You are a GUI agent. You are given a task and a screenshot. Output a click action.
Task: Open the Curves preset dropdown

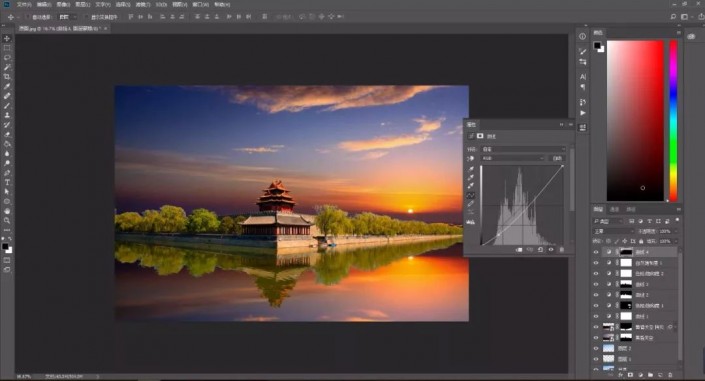[x=523, y=149]
